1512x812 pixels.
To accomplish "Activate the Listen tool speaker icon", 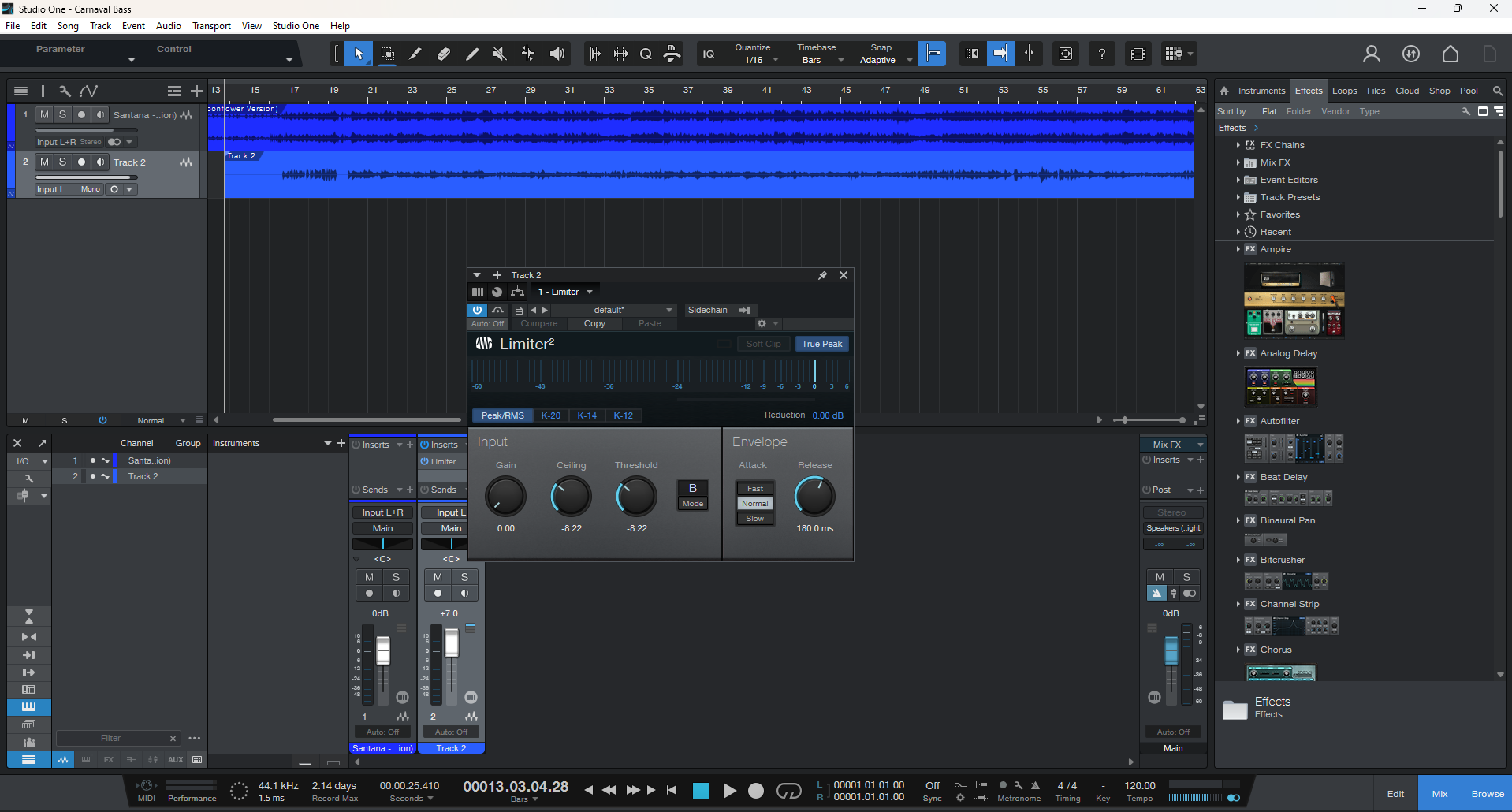I will 557,54.
